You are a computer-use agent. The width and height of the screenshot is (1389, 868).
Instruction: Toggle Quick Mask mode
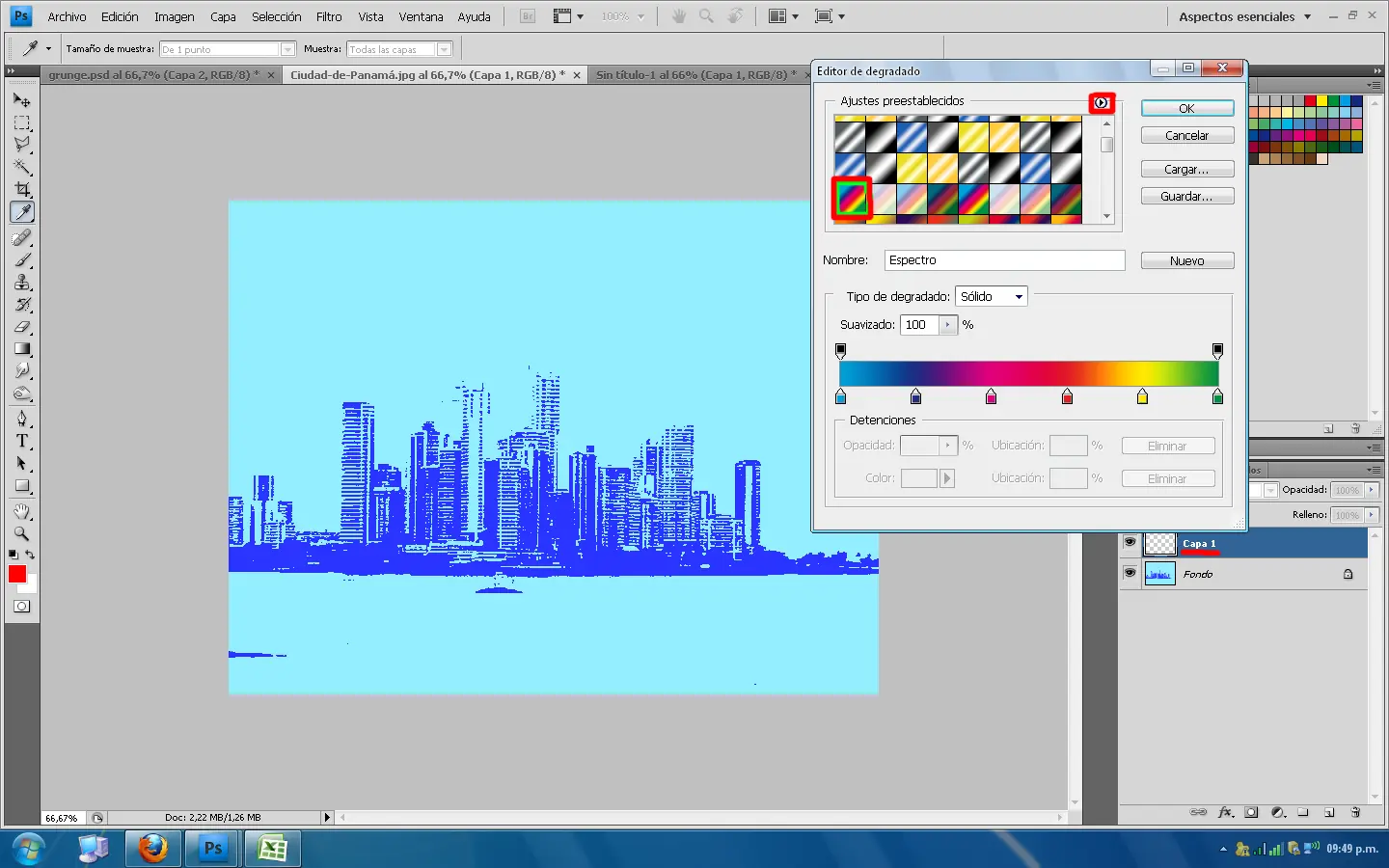point(22,607)
